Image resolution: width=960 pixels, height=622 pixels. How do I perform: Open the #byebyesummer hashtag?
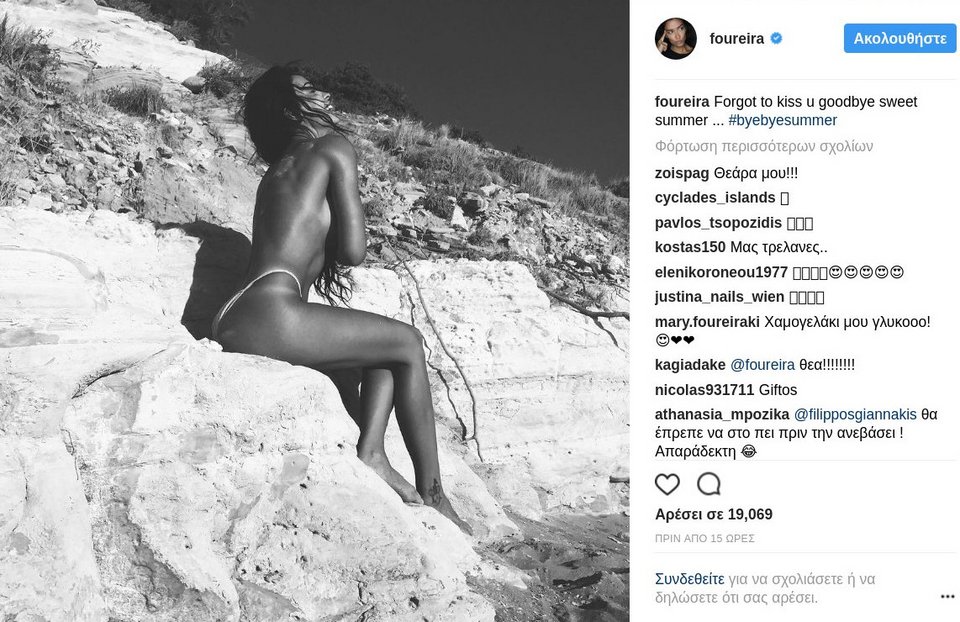pyautogui.click(x=782, y=120)
